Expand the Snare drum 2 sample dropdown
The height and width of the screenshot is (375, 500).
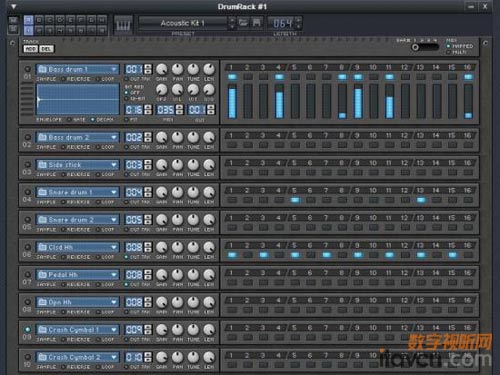[x=114, y=220]
